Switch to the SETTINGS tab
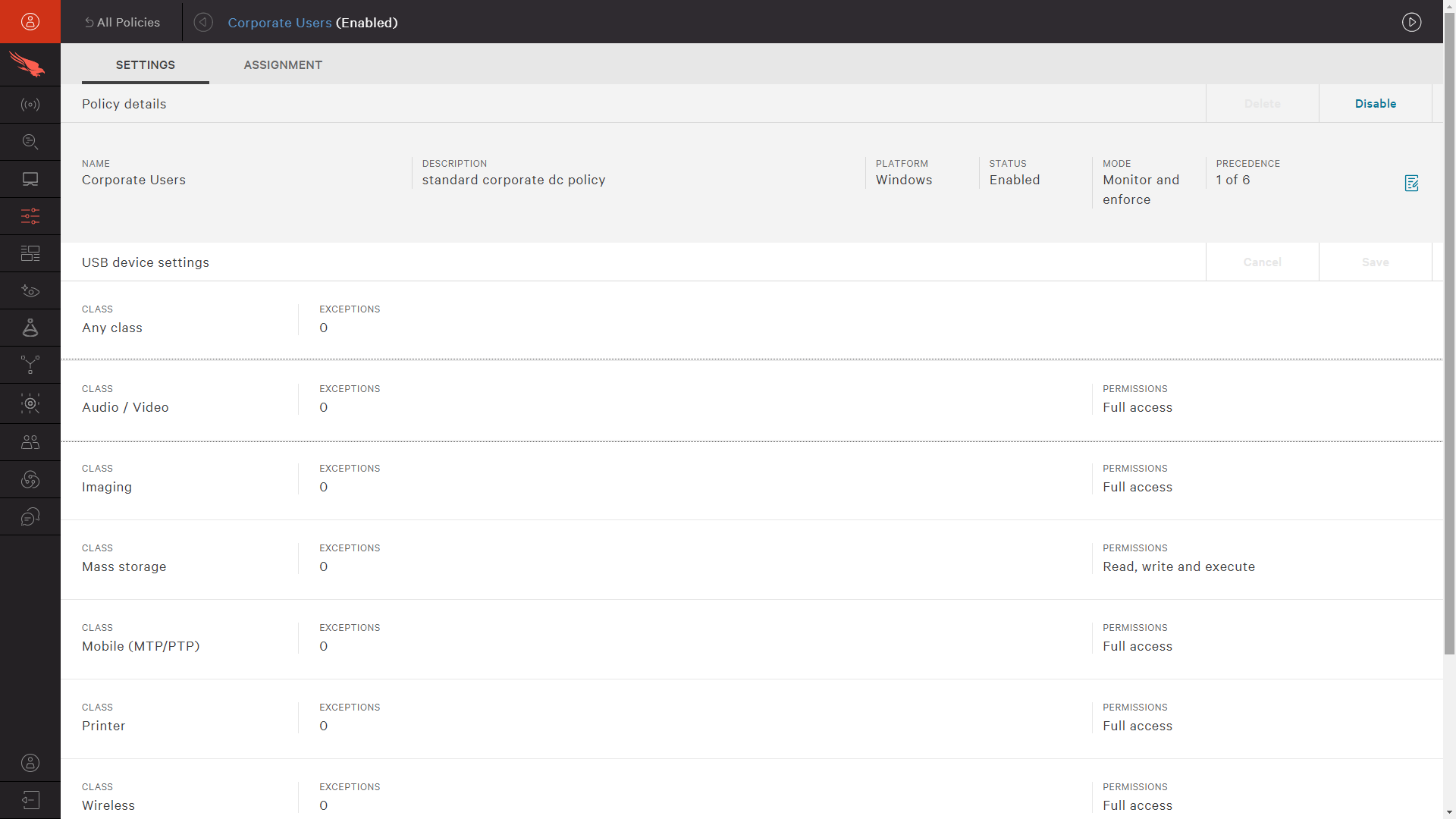This screenshot has width=1456, height=819. [145, 64]
